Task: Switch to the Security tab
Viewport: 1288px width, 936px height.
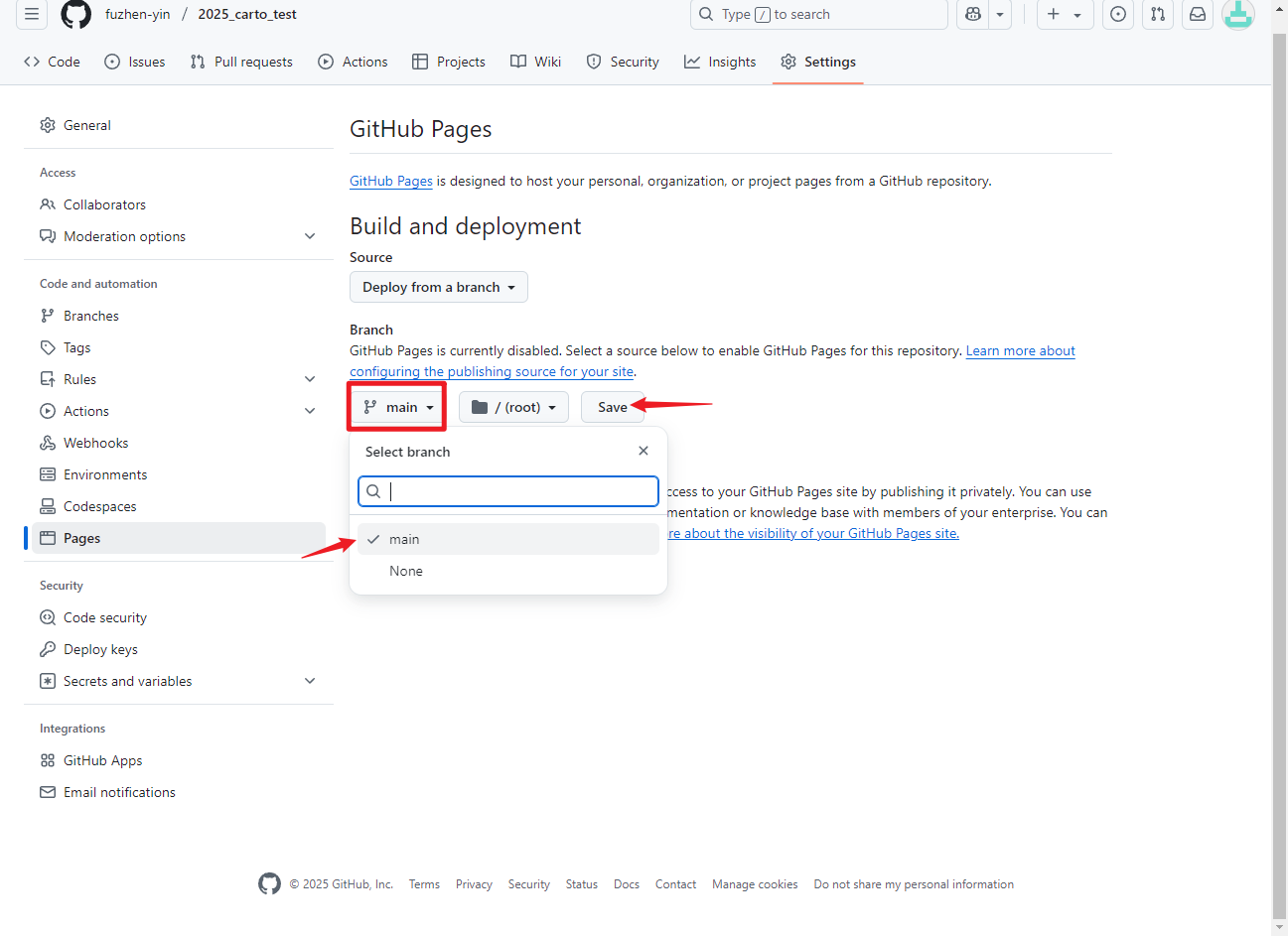Action: tap(623, 62)
